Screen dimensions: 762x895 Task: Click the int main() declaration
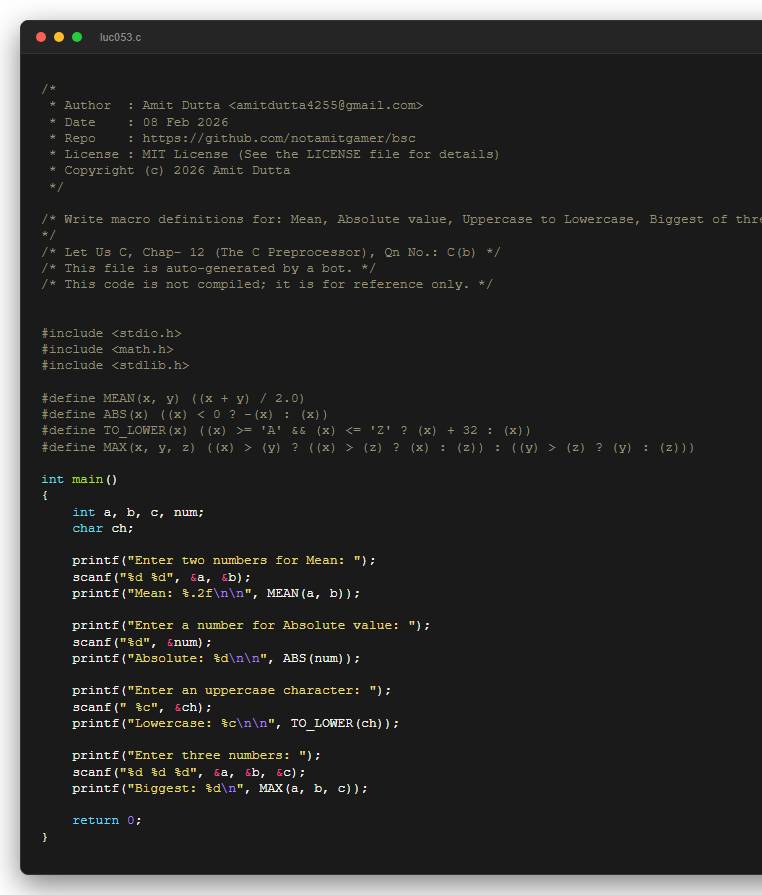pos(79,479)
